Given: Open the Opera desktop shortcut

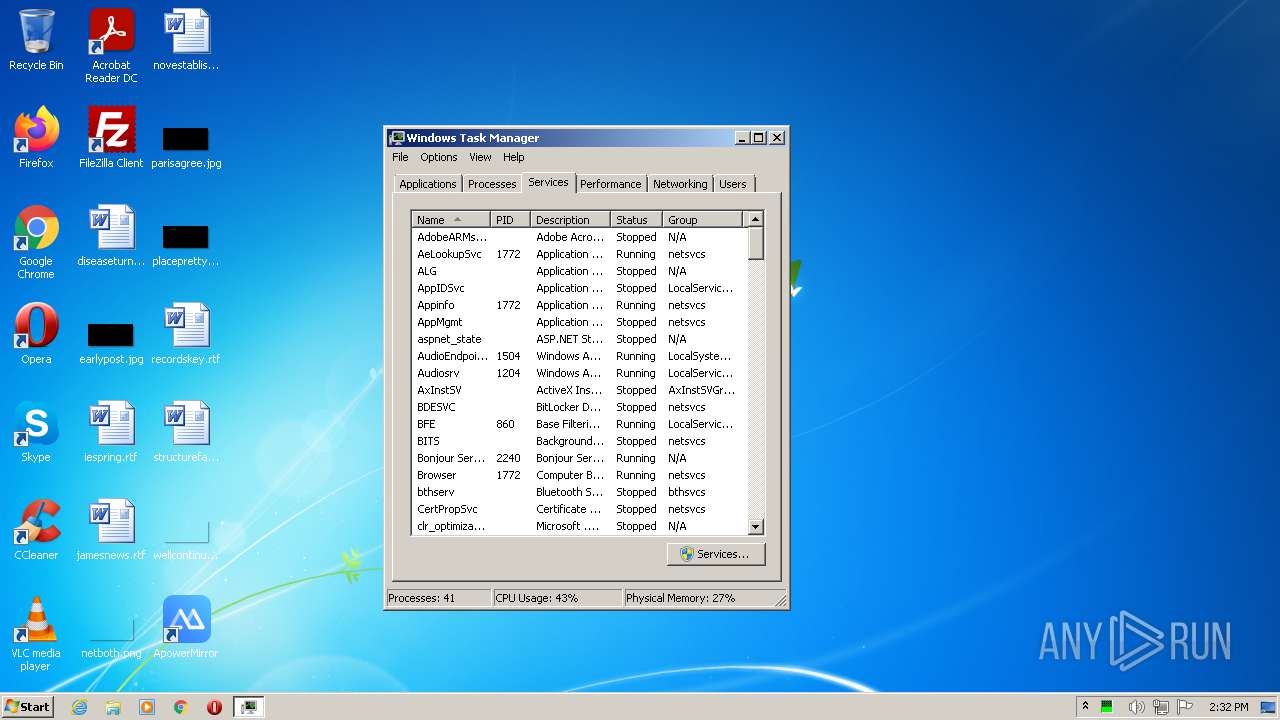Looking at the screenshot, I should pos(36,334).
